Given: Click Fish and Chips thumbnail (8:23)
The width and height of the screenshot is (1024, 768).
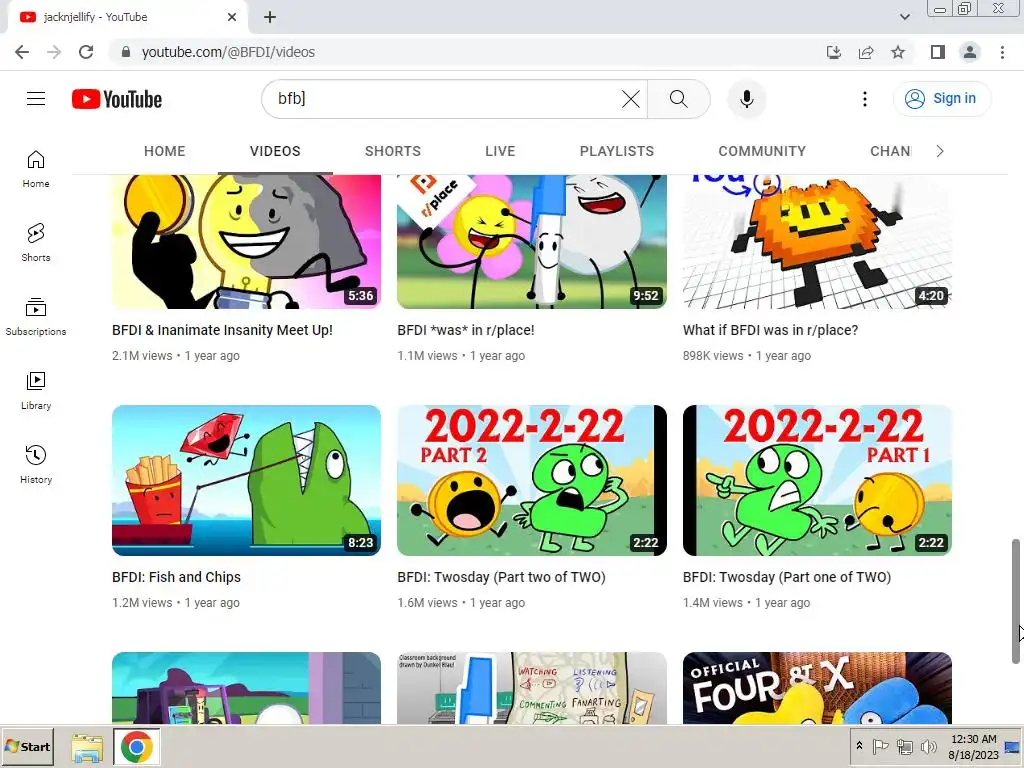Looking at the screenshot, I should point(246,481).
